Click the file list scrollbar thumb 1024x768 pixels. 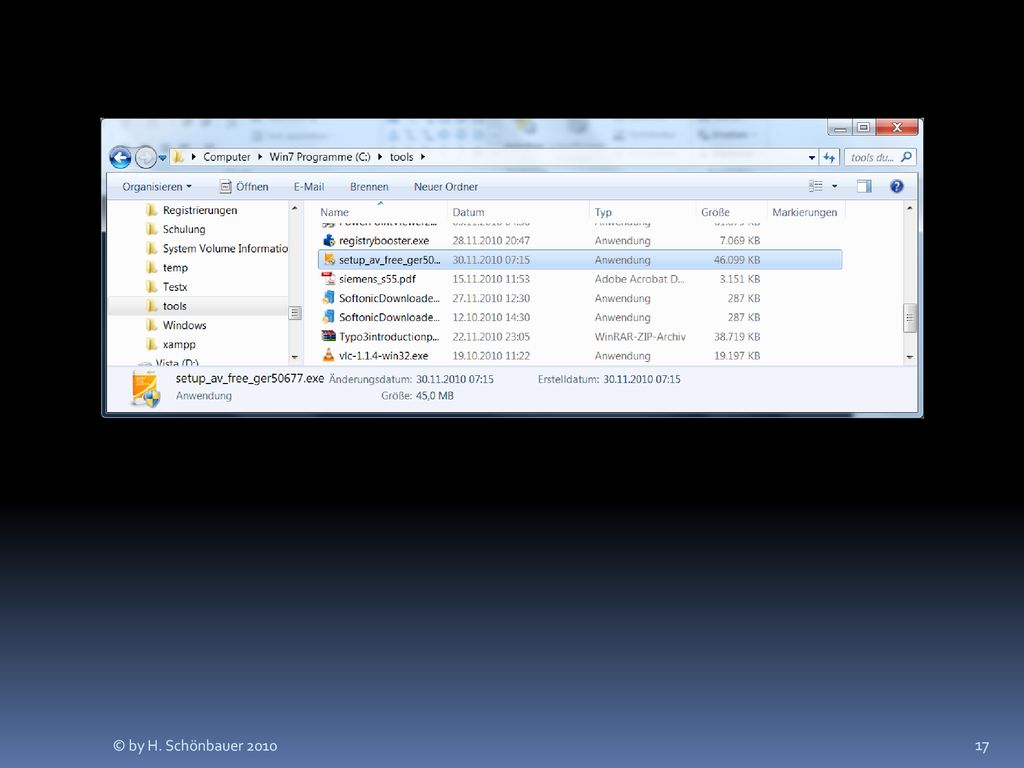910,318
